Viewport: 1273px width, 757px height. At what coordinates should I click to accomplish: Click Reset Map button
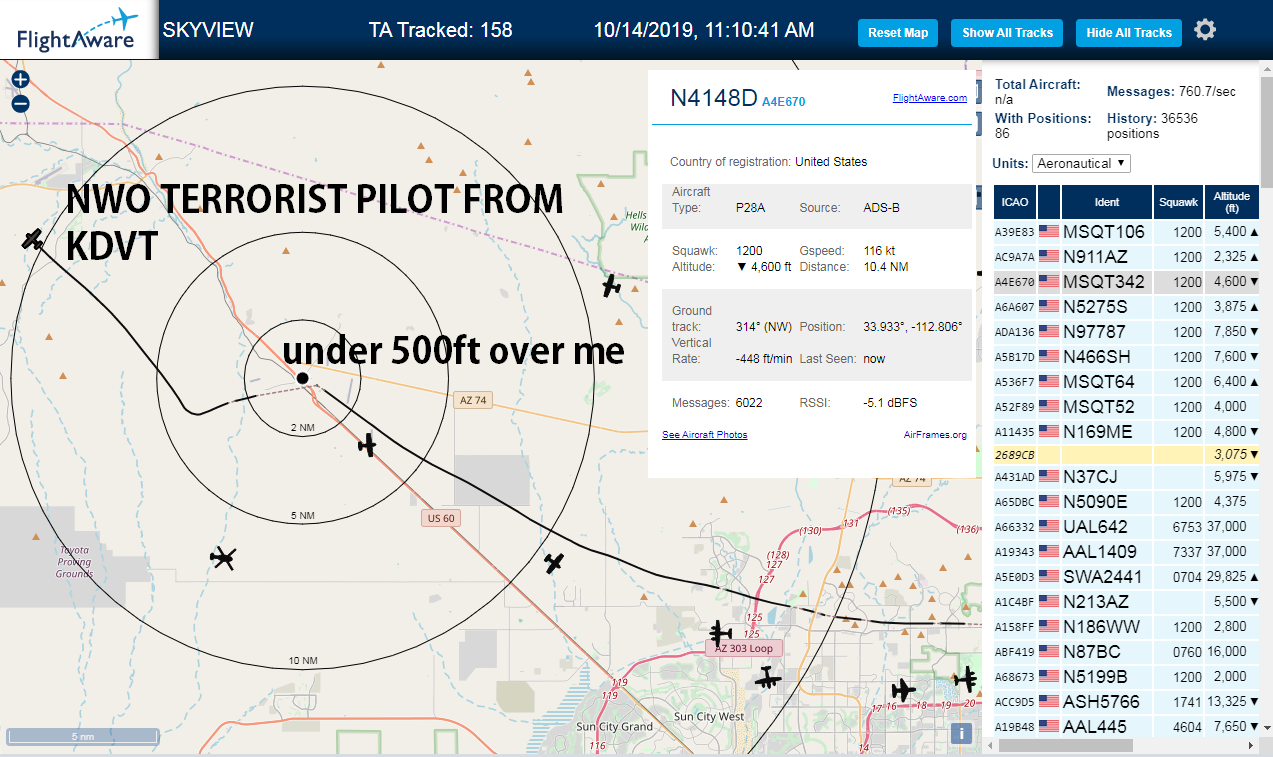(x=898, y=33)
